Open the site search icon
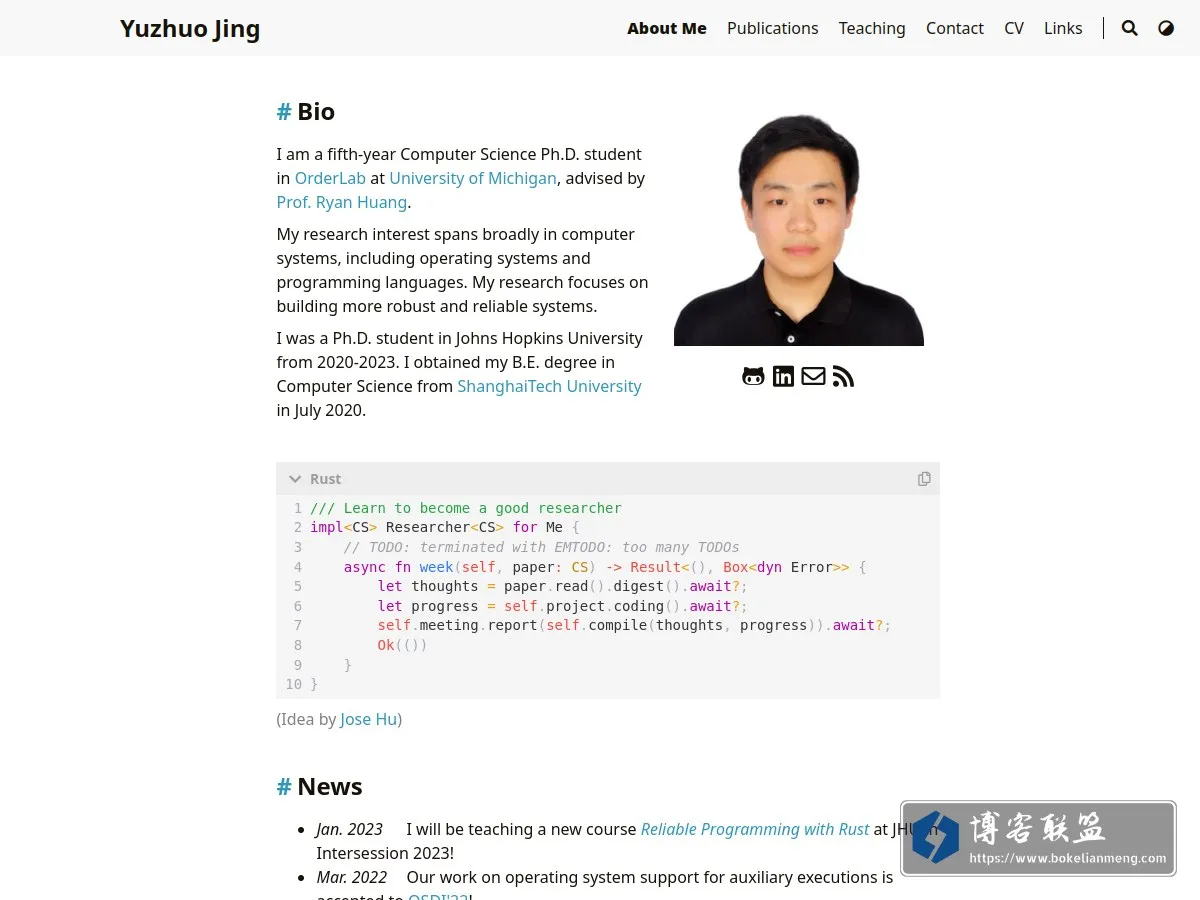 (1130, 28)
